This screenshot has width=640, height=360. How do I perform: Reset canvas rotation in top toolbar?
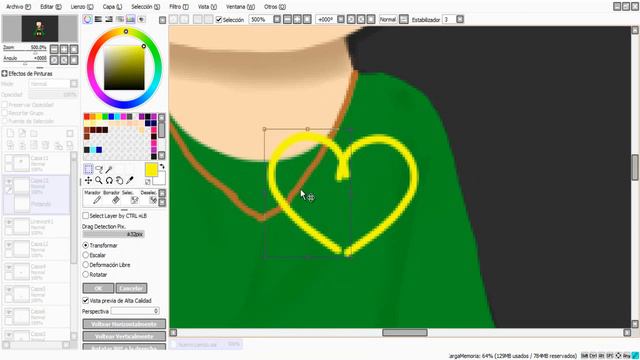tap(371, 19)
